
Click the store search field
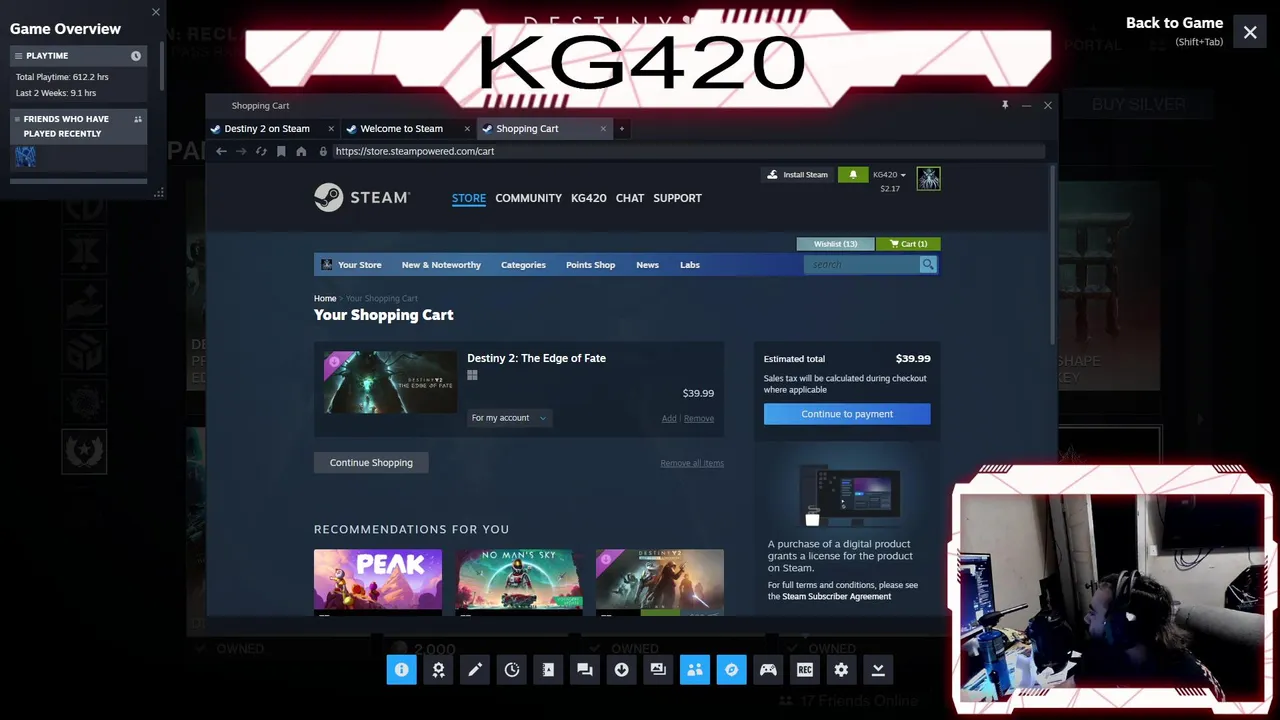(862, 265)
